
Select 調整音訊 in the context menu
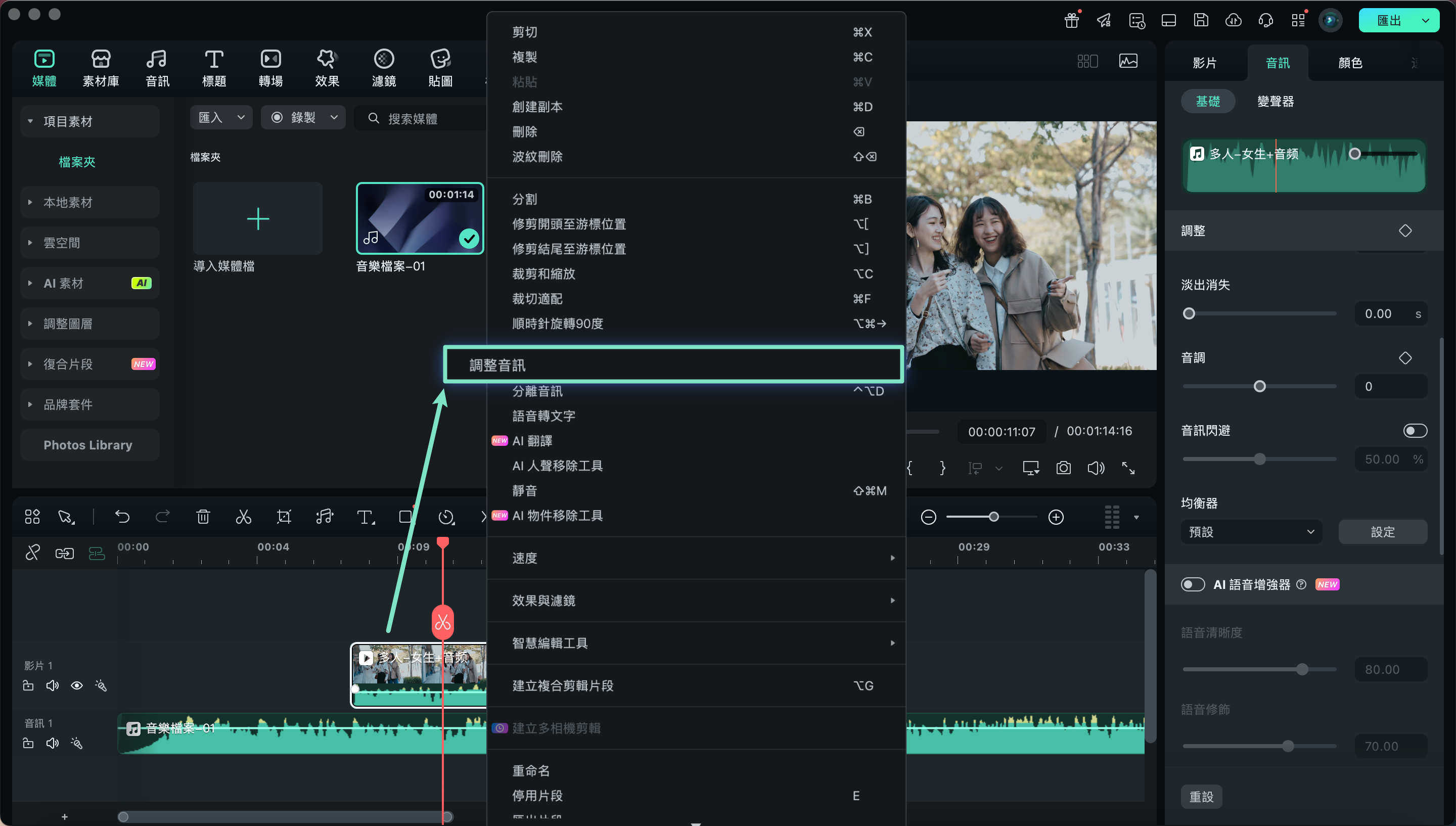click(x=673, y=365)
